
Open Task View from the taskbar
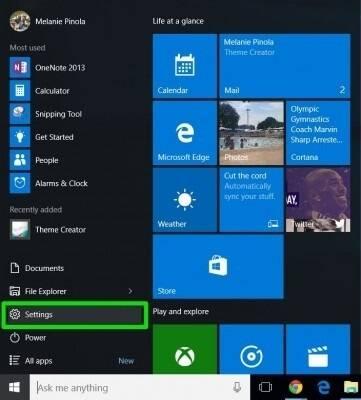click(265, 387)
